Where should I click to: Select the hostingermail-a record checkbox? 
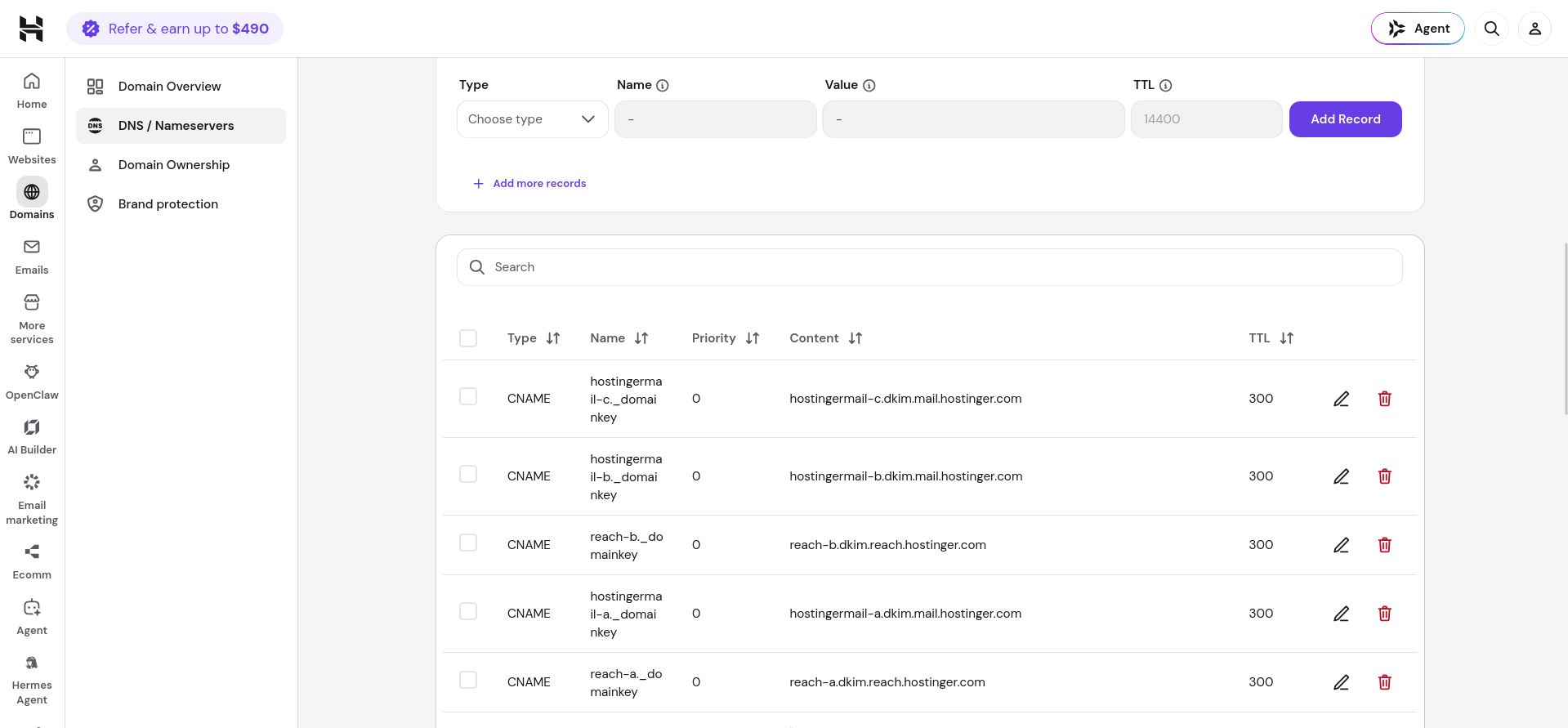[x=468, y=611]
